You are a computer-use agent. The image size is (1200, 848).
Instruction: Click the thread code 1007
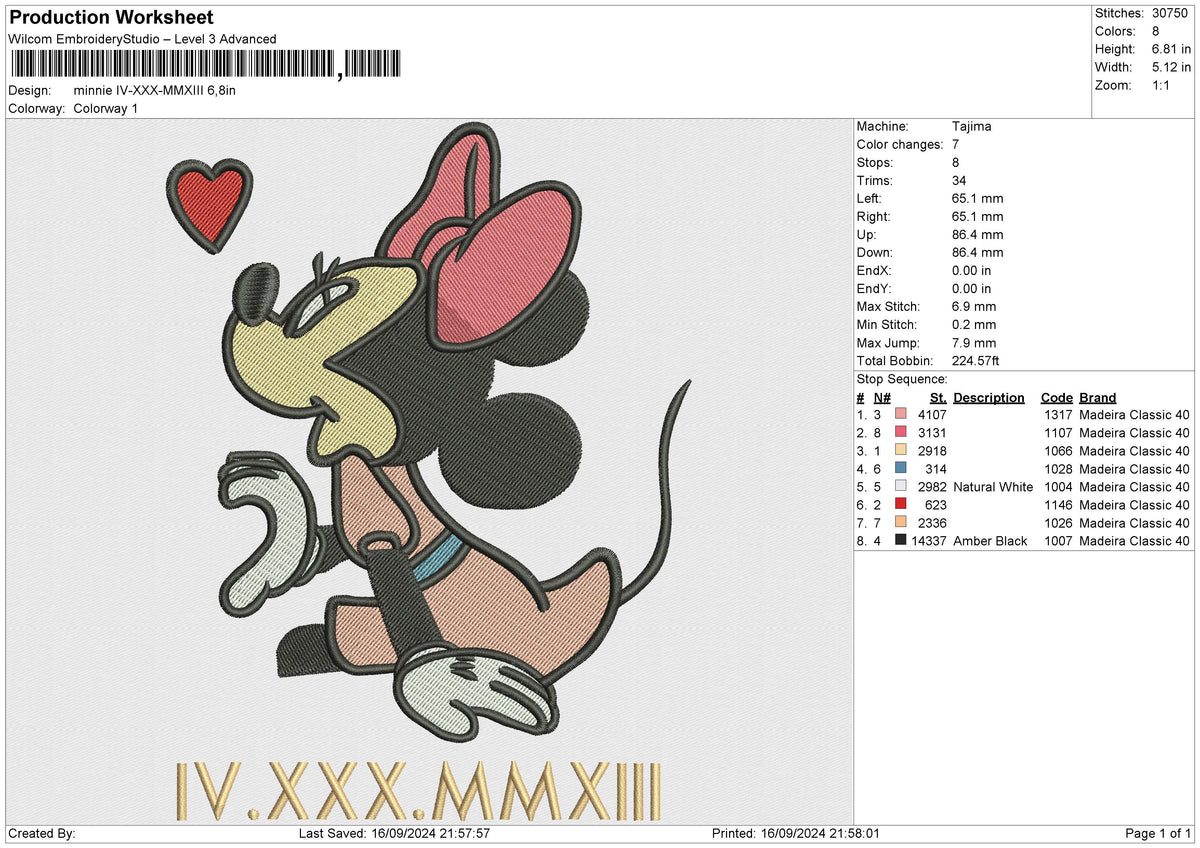click(x=1058, y=541)
